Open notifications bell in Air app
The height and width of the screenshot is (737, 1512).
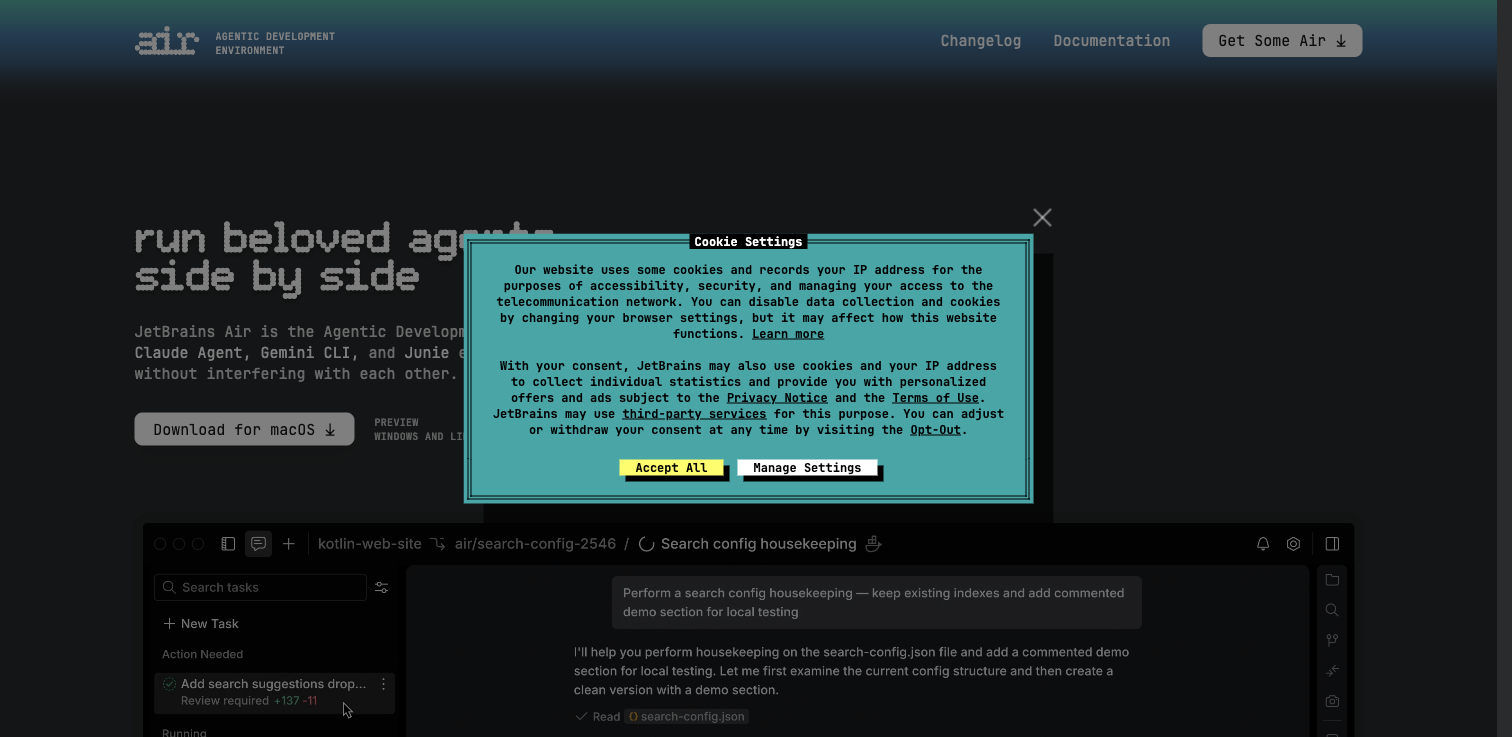point(1263,544)
